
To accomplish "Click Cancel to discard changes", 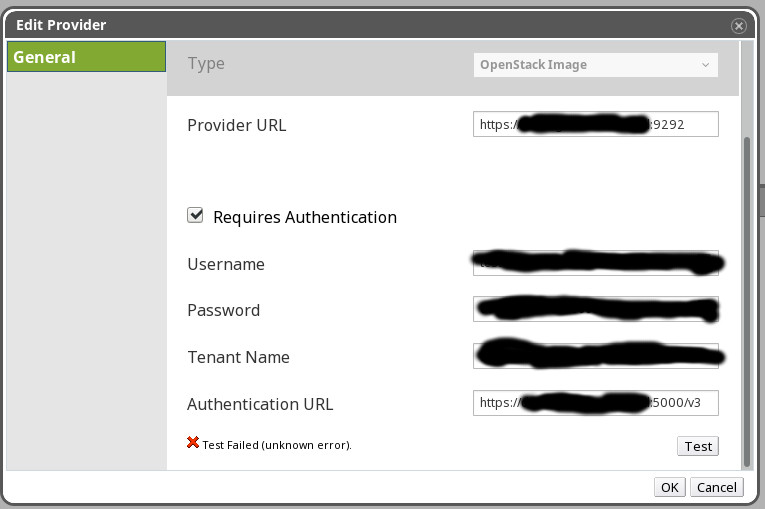I will 717,487.
